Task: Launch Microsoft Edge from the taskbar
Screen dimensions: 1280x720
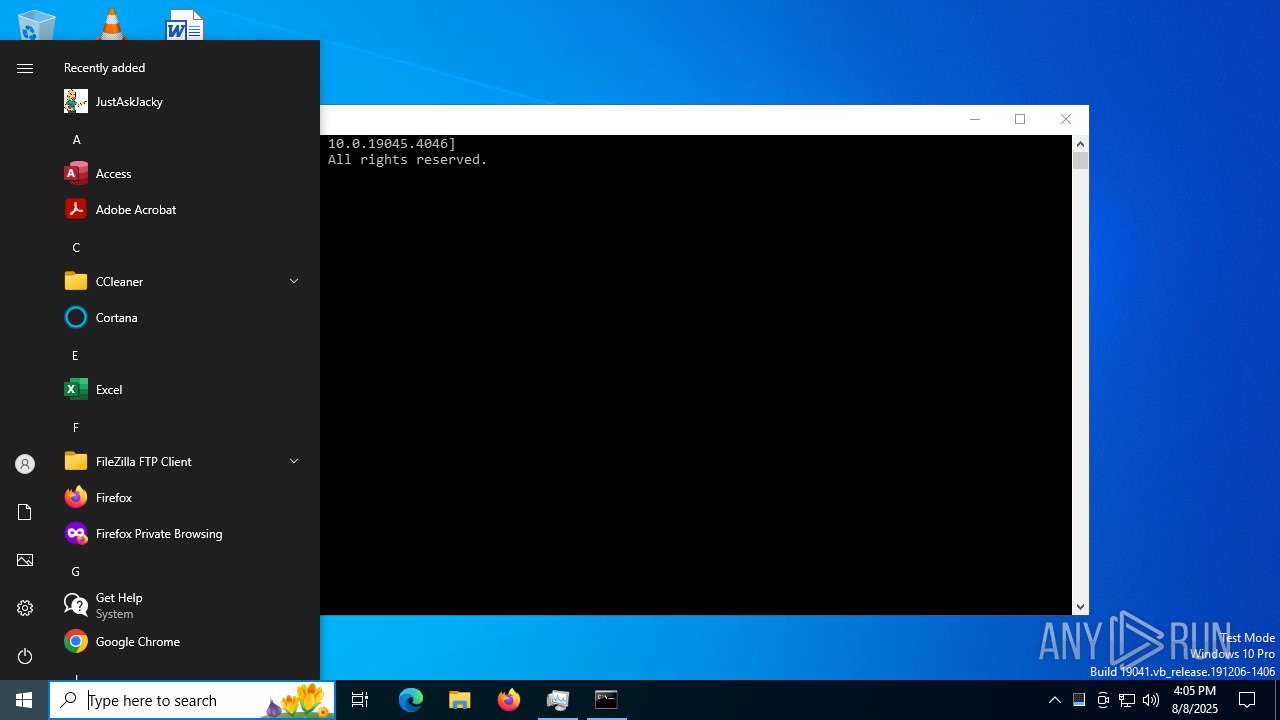Action: click(x=411, y=700)
